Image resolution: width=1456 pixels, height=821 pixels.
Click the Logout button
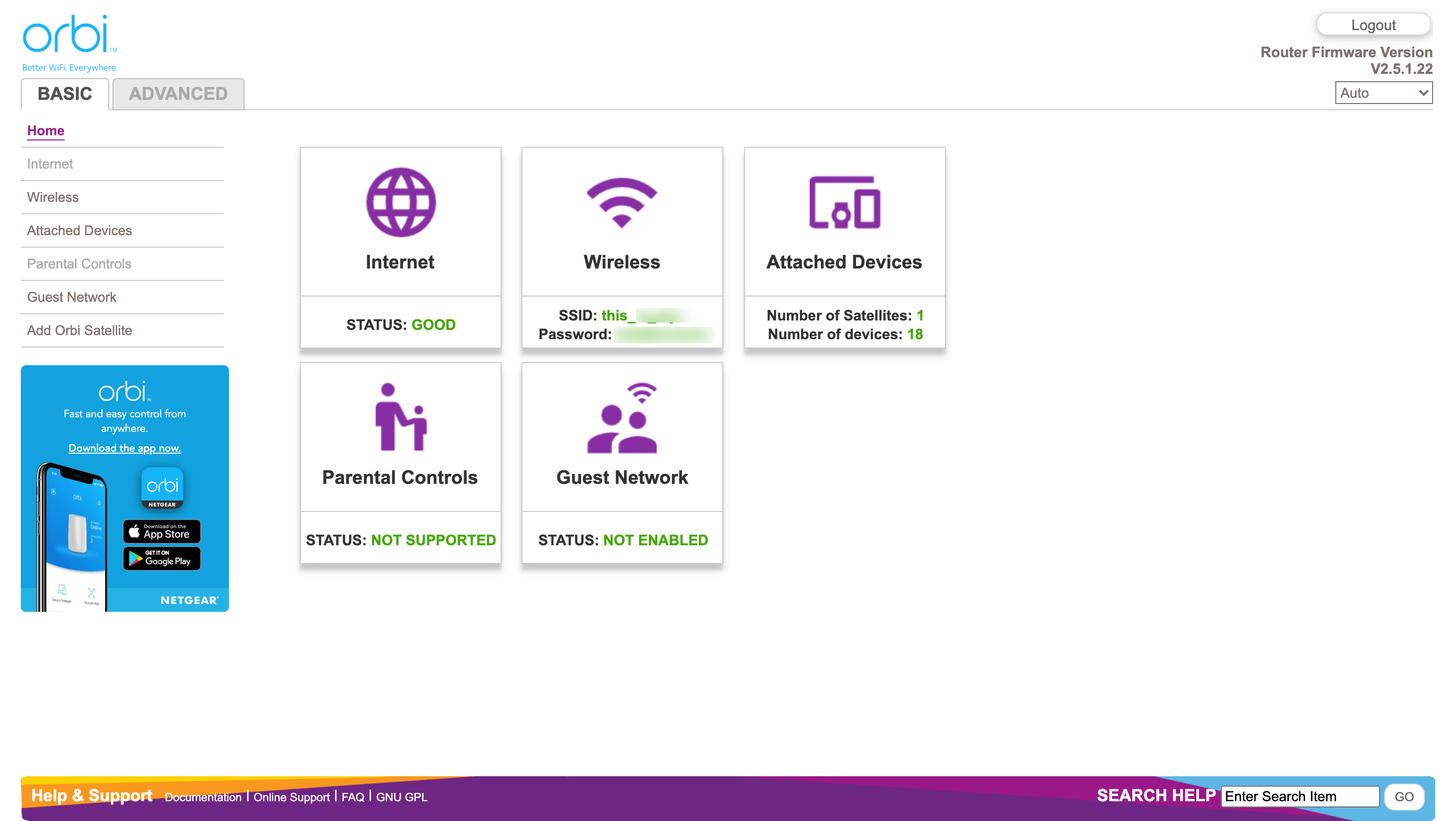(1373, 24)
